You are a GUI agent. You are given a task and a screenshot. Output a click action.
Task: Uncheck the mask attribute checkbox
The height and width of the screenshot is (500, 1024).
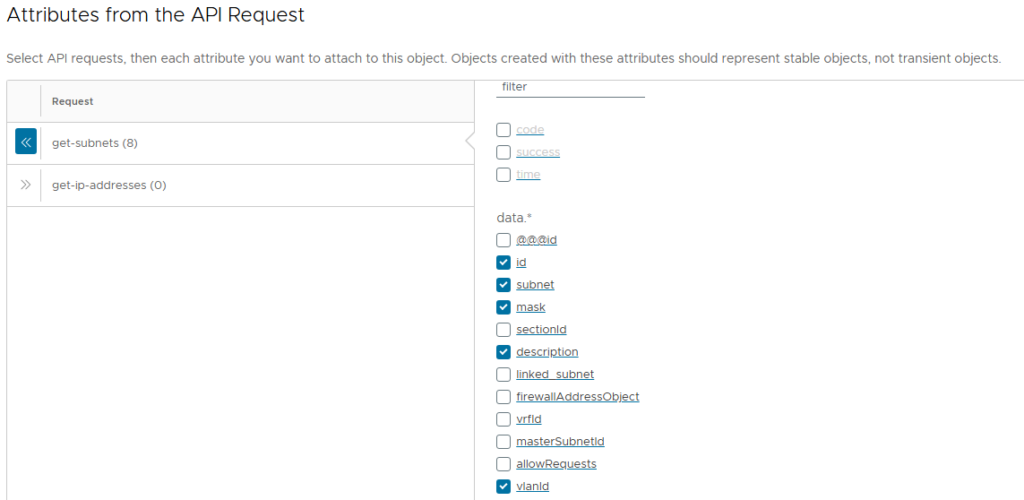click(x=503, y=307)
